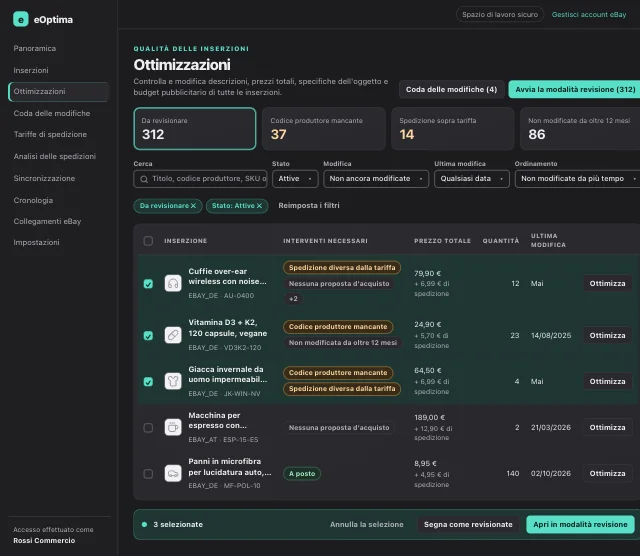Click the Spazio di lavoro sicuro badge
The height and width of the screenshot is (556, 640).
tap(500, 15)
